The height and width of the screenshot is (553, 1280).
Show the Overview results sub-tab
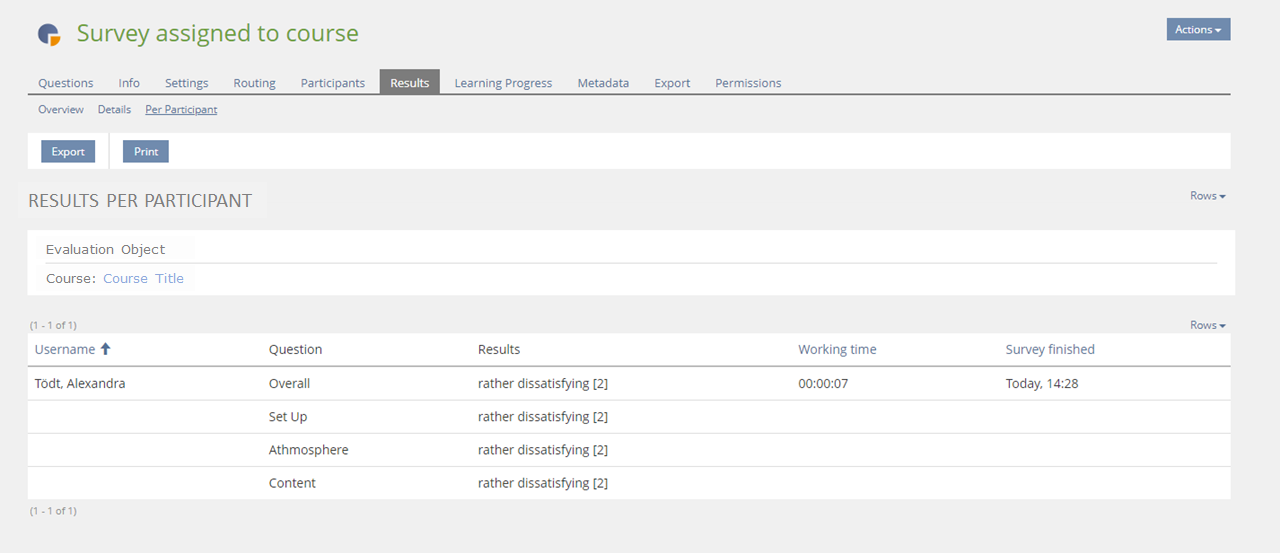[x=61, y=110]
